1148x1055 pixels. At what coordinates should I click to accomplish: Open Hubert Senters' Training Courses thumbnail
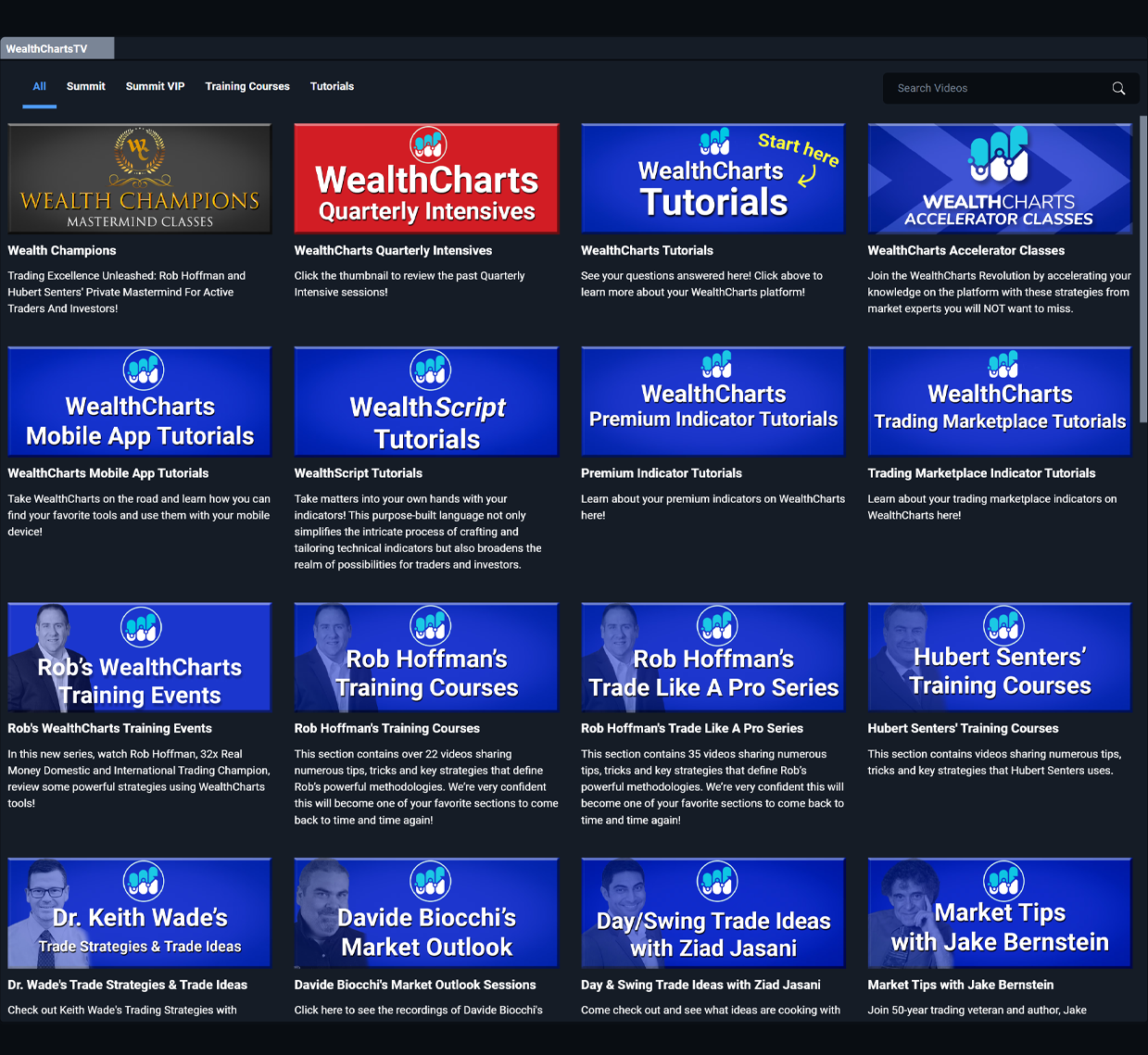pos(1000,657)
